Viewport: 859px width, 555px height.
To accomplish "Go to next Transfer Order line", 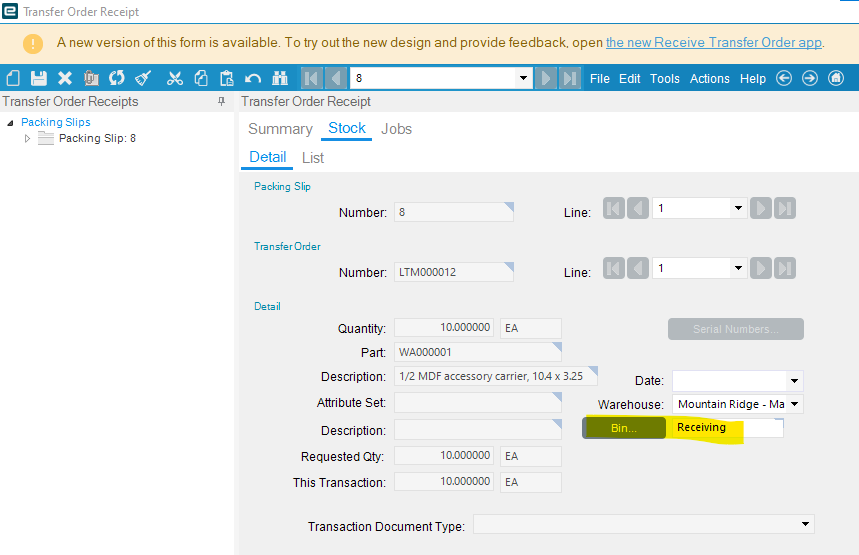I will pyautogui.click(x=761, y=268).
